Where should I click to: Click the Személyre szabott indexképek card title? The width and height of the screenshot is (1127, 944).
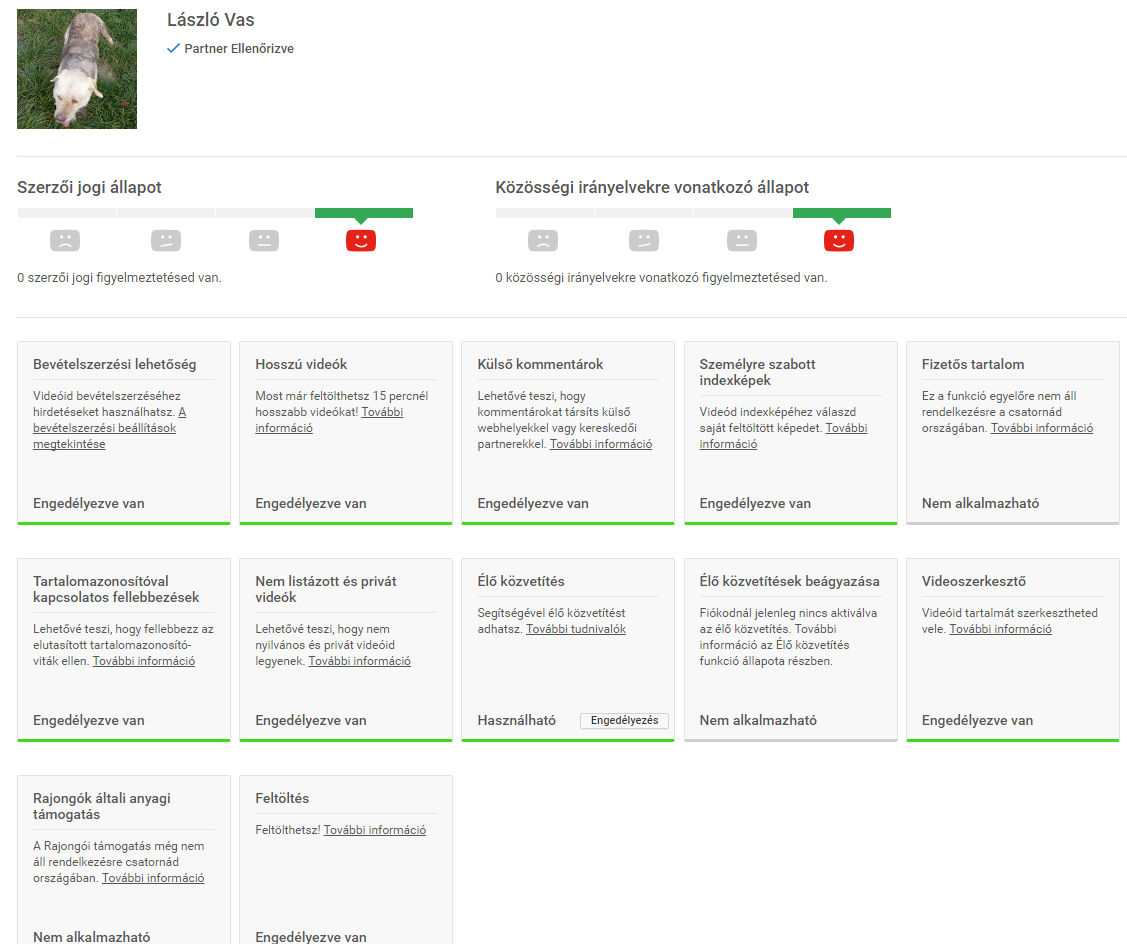point(758,372)
